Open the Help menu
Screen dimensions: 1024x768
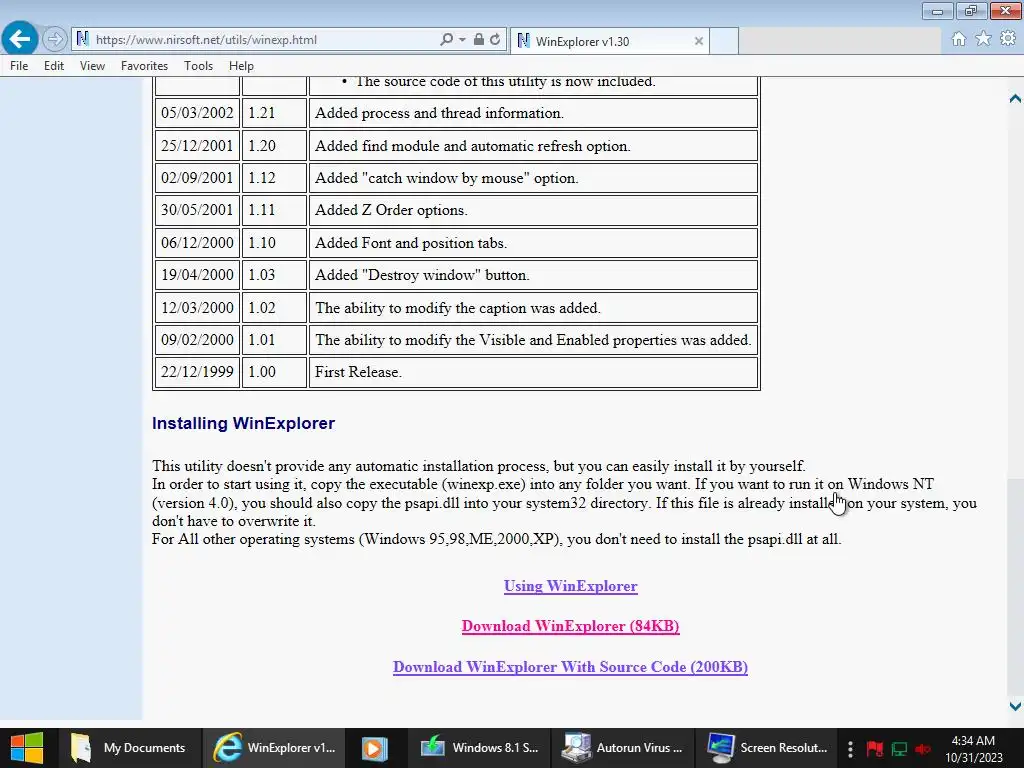(241, 66)
